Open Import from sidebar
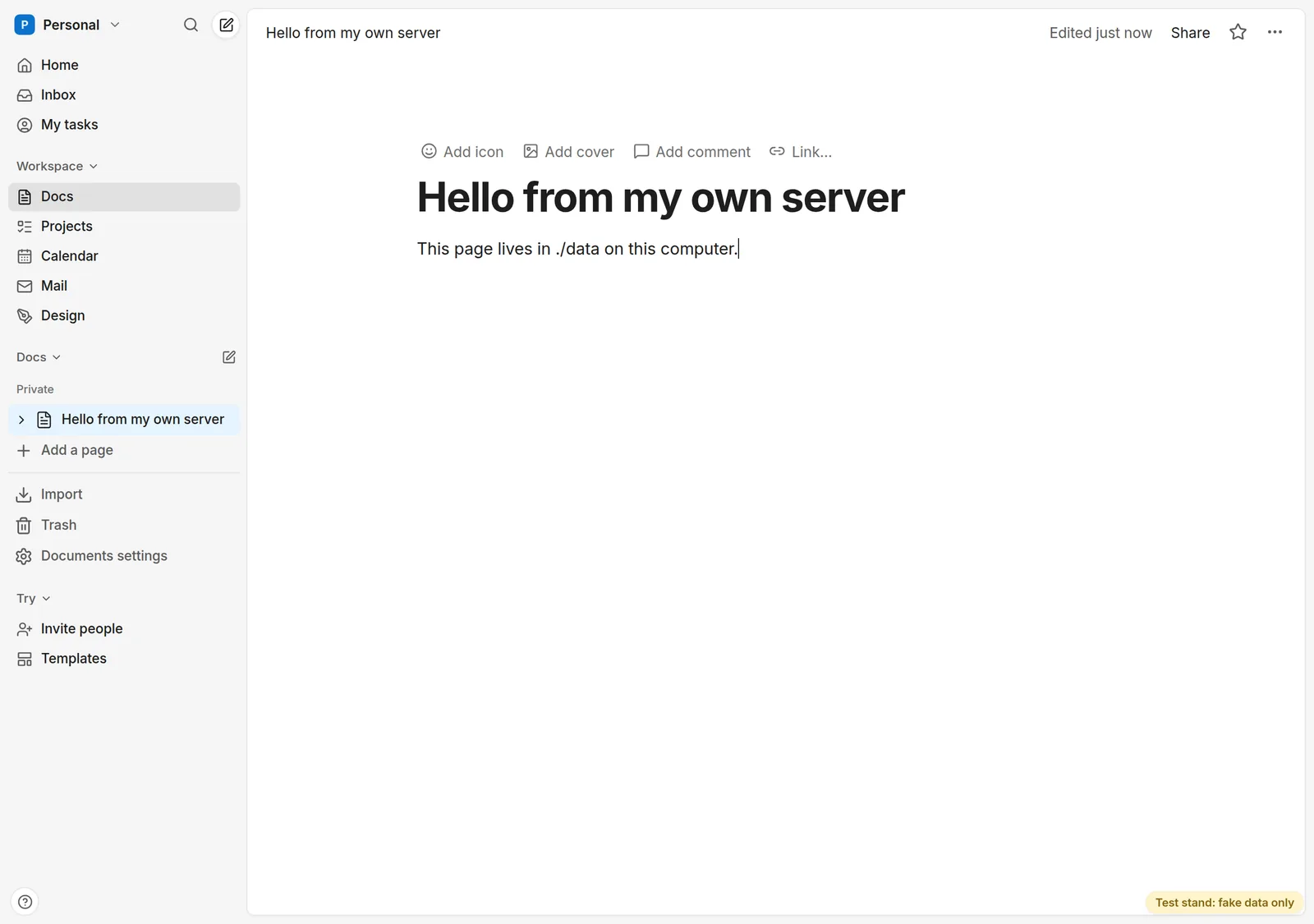The width and height of the screenshot is (1314, 924). pyautogui.click(x=124, y=494)
